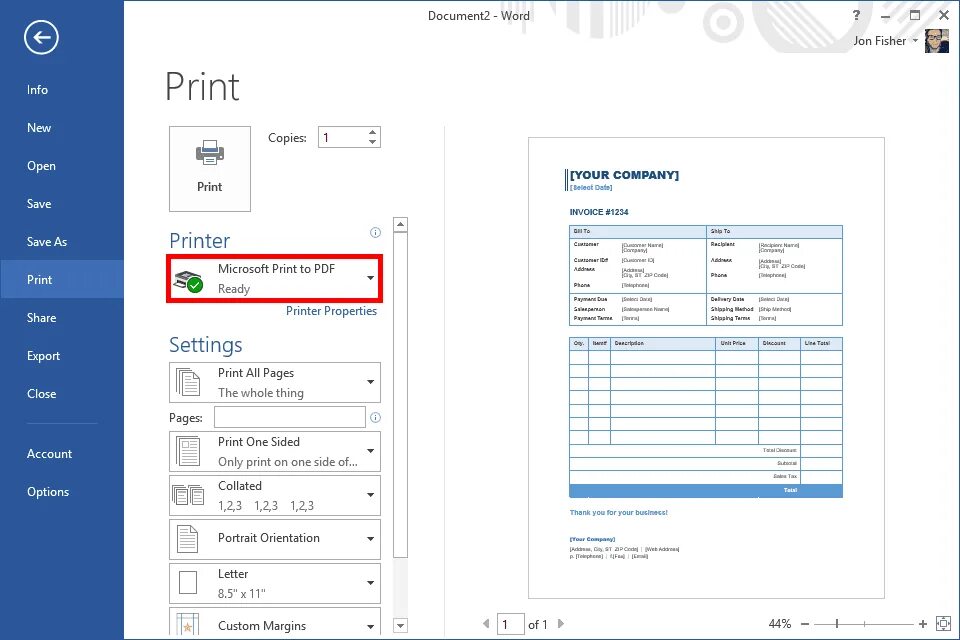Click the Jon Fisher profile picture
Viewport: 960px width, 640px height.
tap(937, 41)
